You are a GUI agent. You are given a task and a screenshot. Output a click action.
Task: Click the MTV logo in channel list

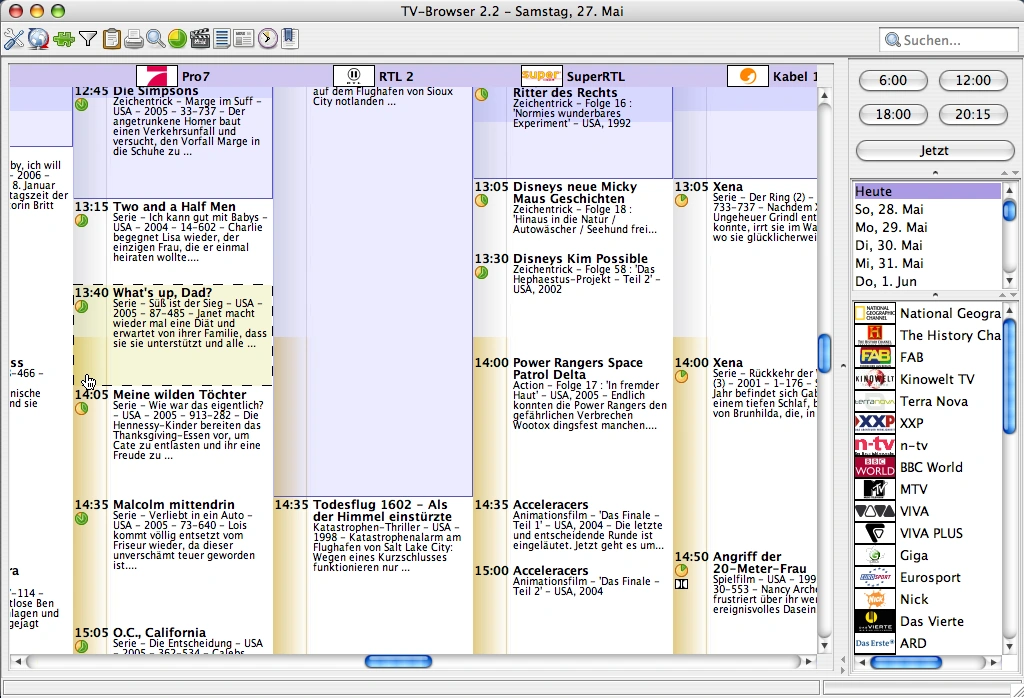(x=875, y=489)
